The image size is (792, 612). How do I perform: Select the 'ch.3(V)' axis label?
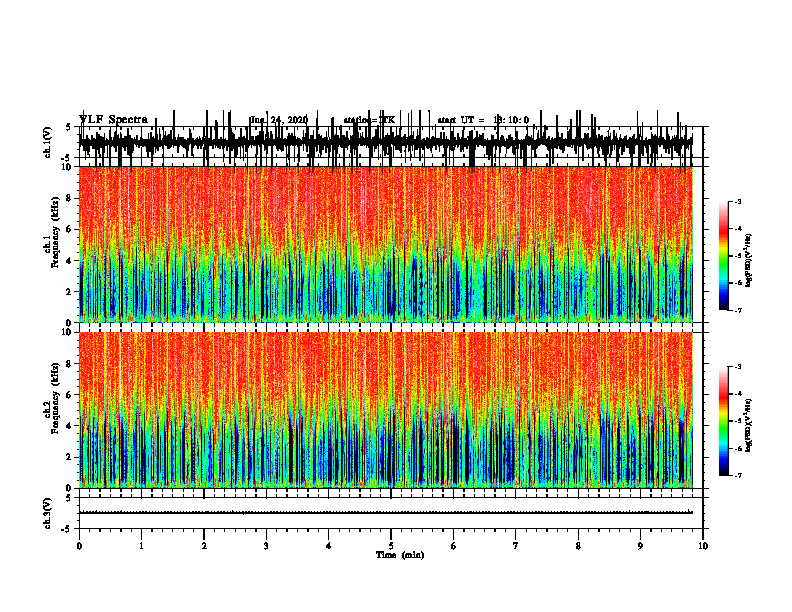point(47,513)
